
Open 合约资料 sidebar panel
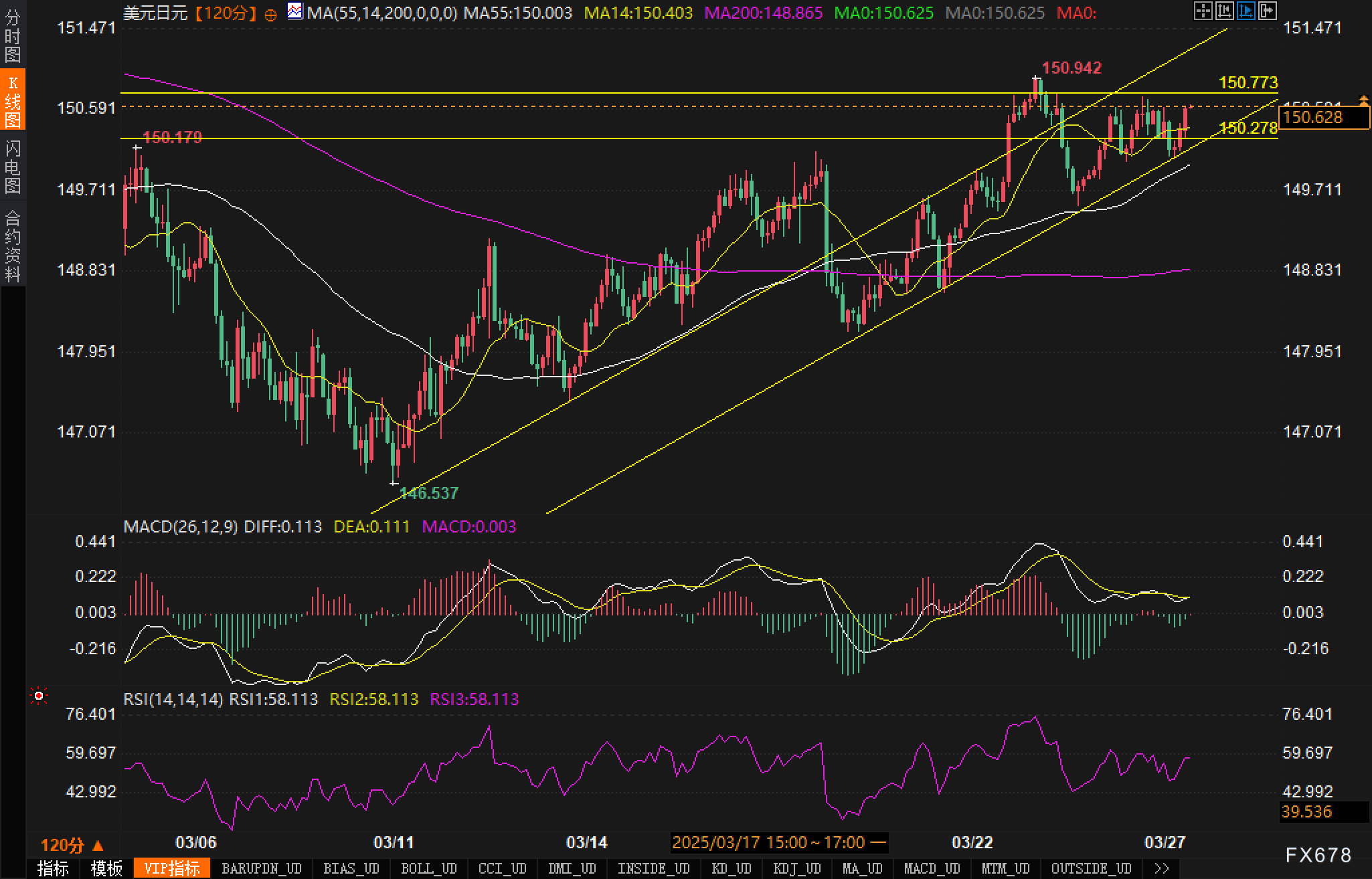(13, 246)
